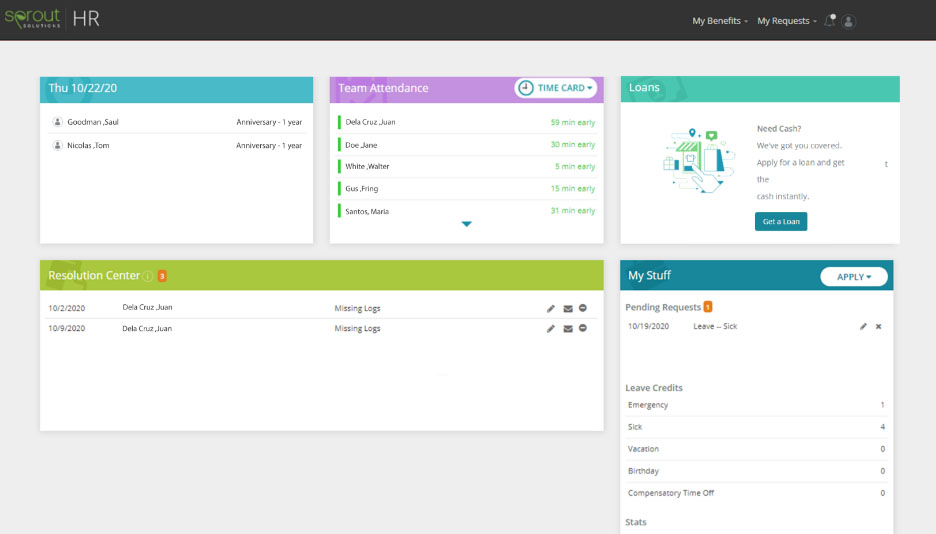Viewport: 936px width, 534px height.
Task: Open the TIME CARD dropdown
Action: 555,88
